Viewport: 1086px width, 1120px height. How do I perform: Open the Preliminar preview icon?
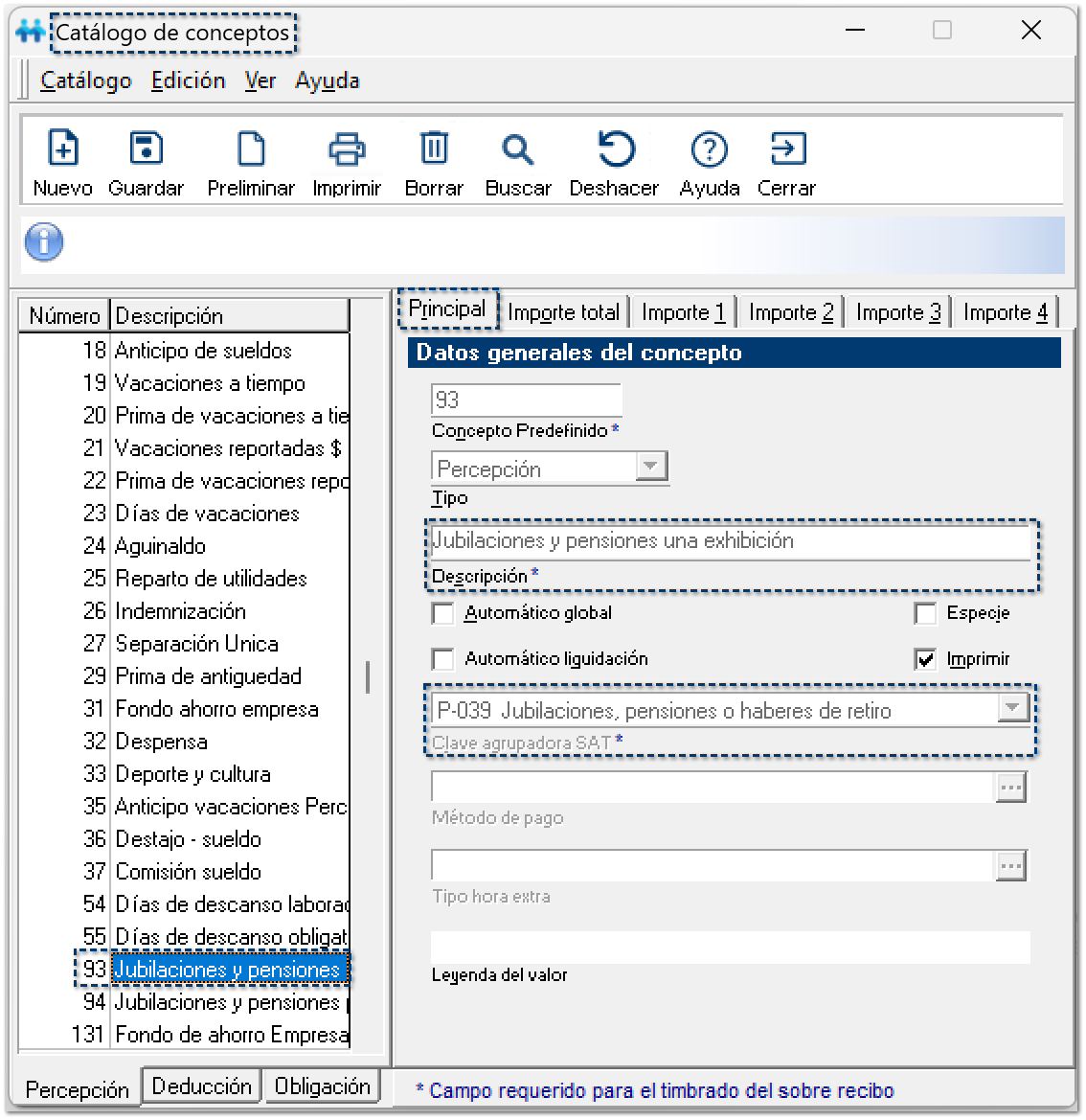251,149
